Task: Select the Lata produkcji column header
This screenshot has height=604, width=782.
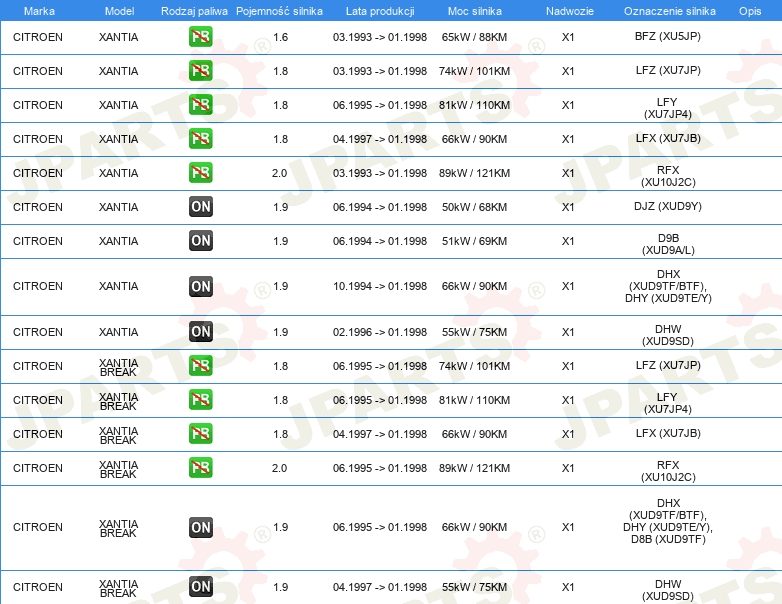Action: tap(380, 11)
